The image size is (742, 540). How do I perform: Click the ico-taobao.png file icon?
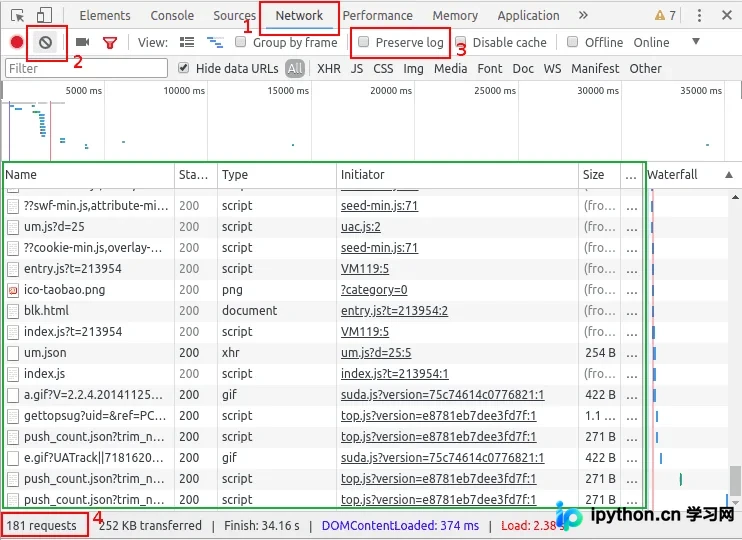click(x=13, y=290)
